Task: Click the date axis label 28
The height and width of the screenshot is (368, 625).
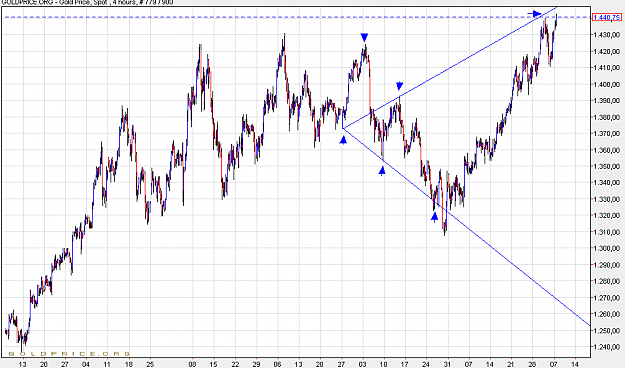Action: [533, 364]
